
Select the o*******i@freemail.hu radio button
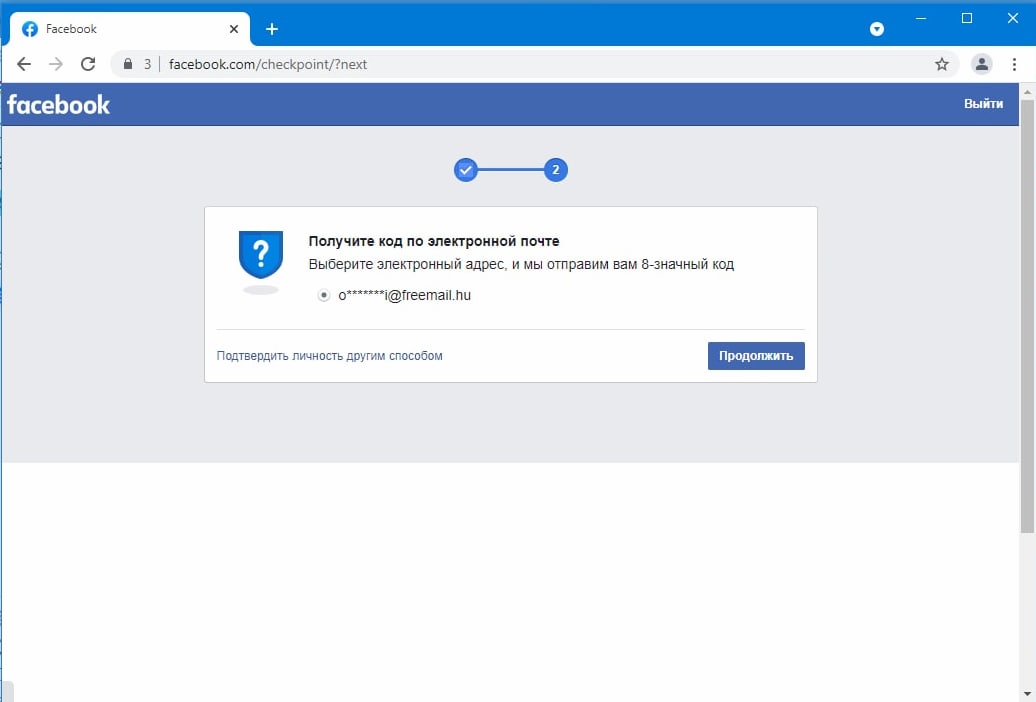coord(324,295)
